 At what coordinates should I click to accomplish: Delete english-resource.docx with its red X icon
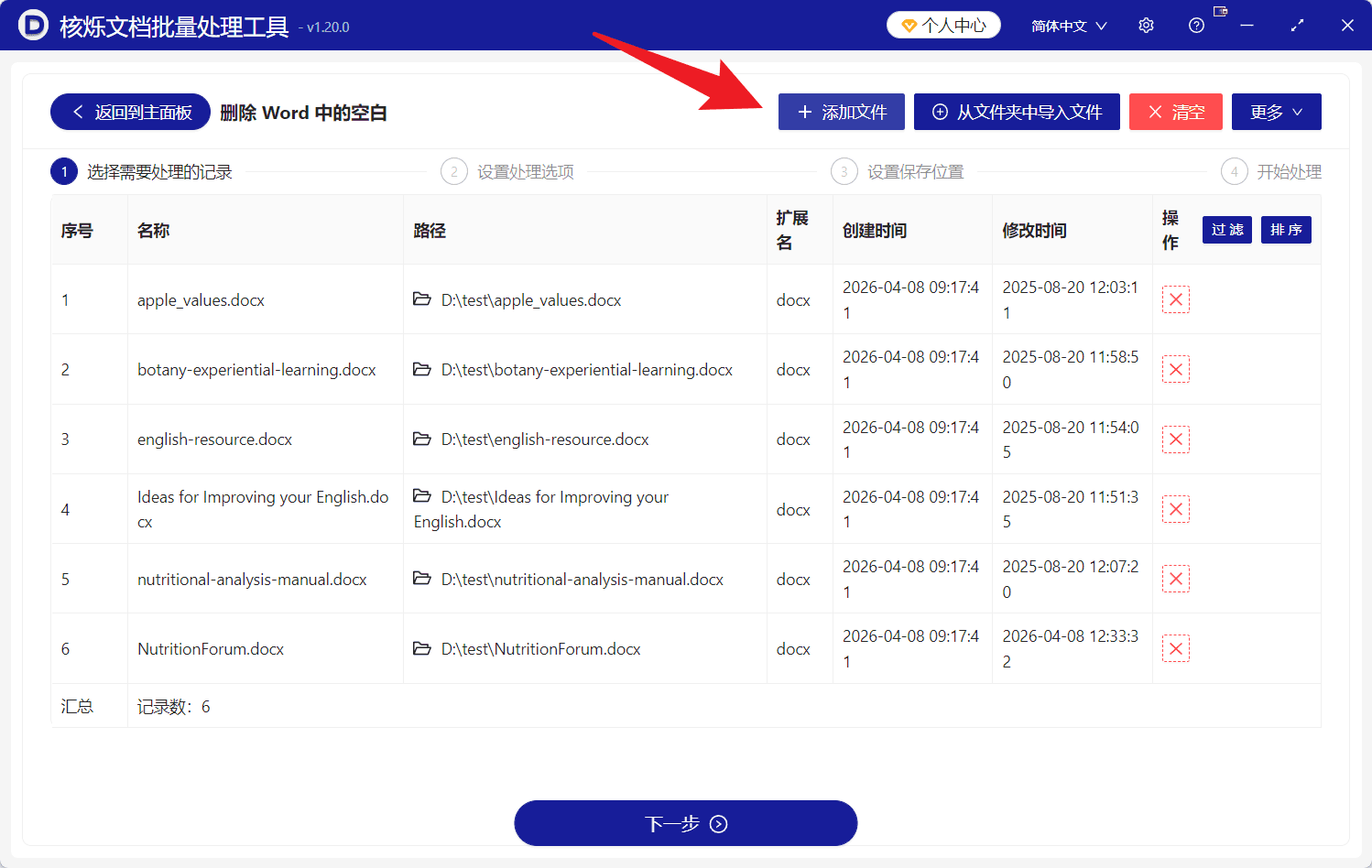(x=1176, y=439)
